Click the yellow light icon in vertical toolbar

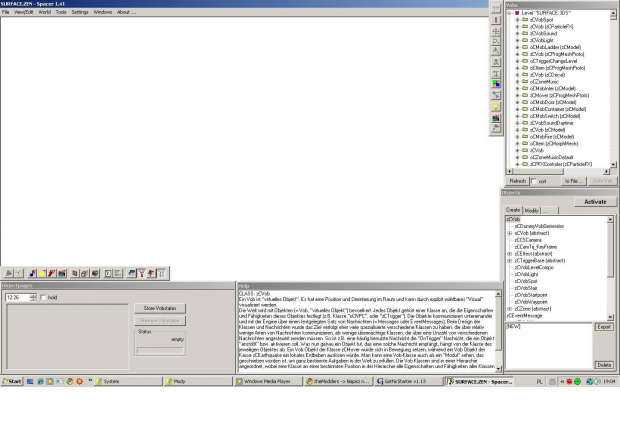click(x=496, y=107)
